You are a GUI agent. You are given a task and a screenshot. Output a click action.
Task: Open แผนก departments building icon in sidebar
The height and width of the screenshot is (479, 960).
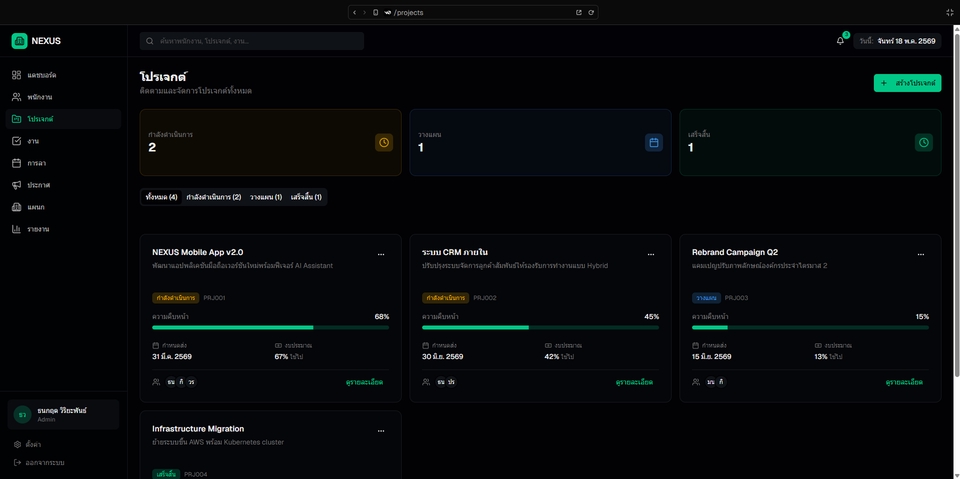click(17, 207)
